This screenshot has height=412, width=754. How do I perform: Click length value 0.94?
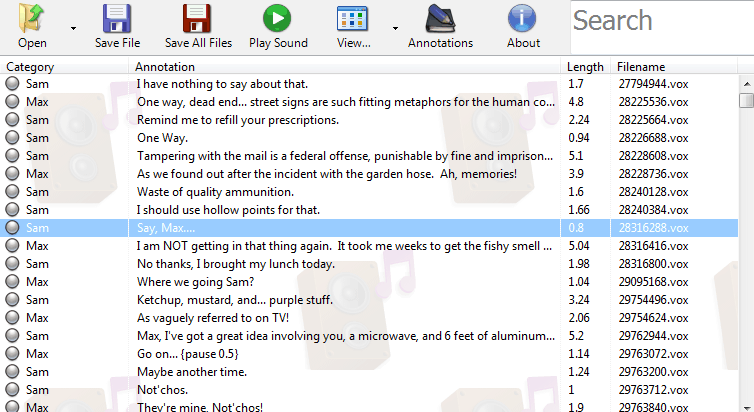578,138
